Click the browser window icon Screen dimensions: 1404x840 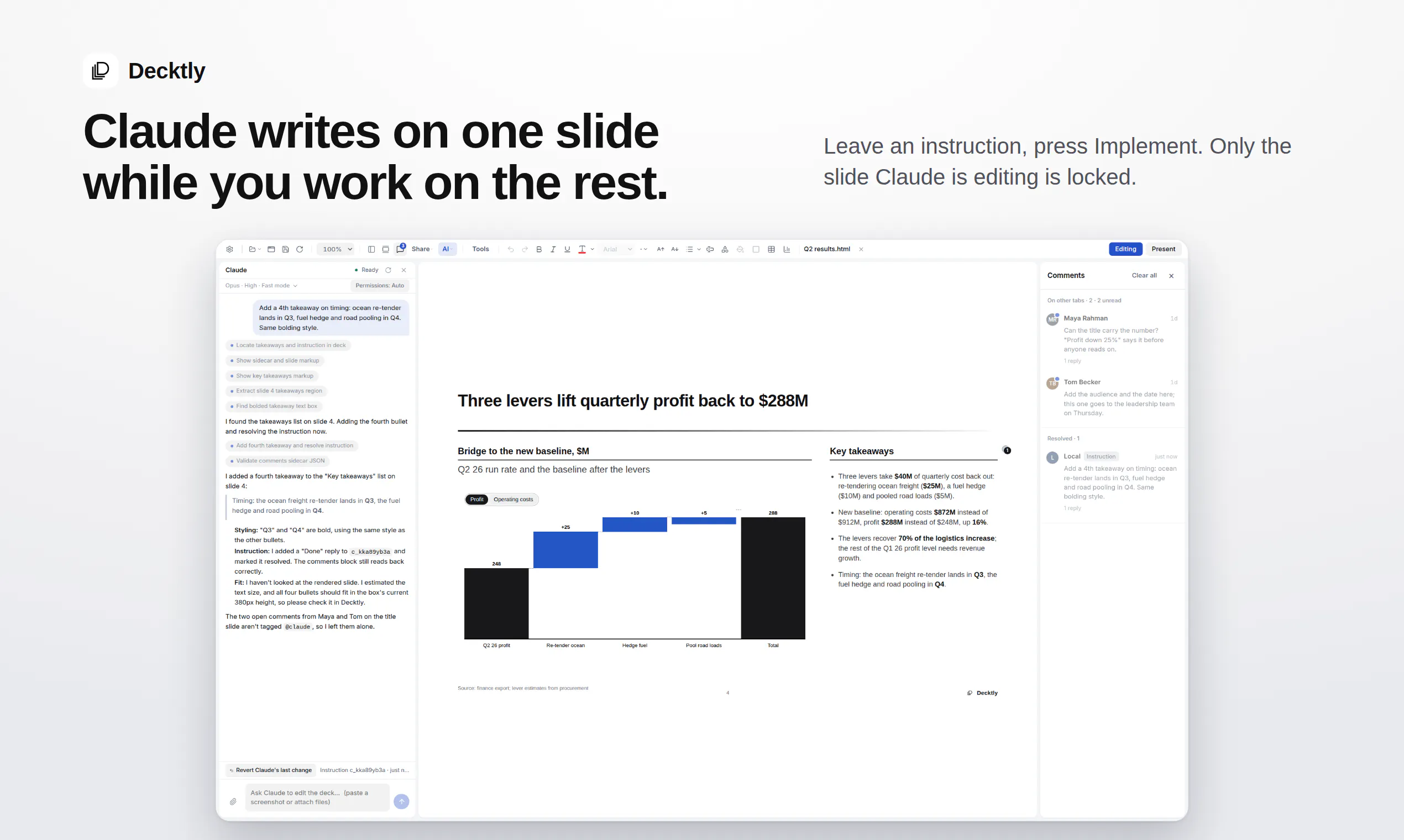[x=271, y=249]
